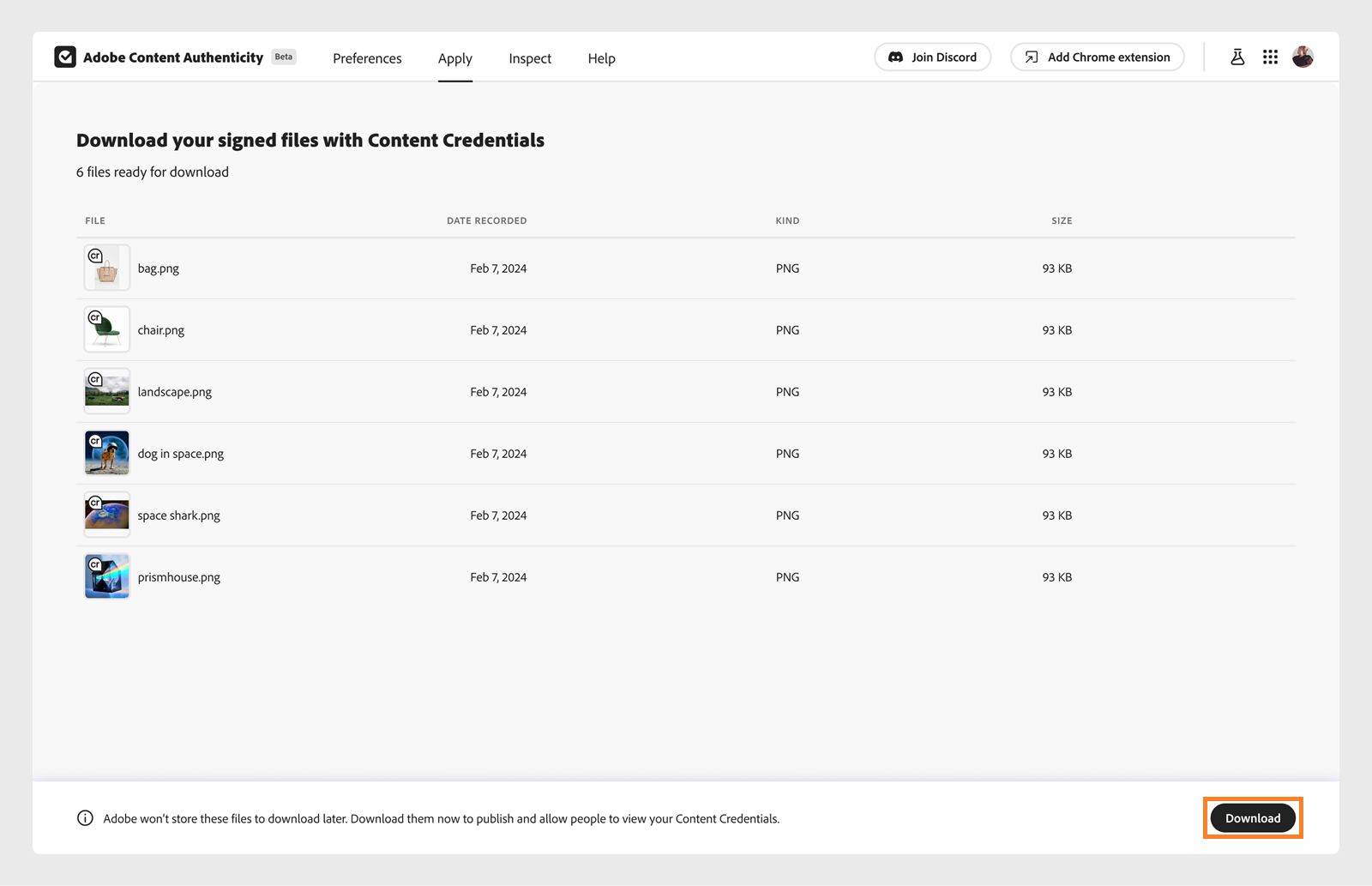Click Add Chrome extension
This screenshot has width=1372, height=886.
pyautogui.click(x=1097, y=57)
